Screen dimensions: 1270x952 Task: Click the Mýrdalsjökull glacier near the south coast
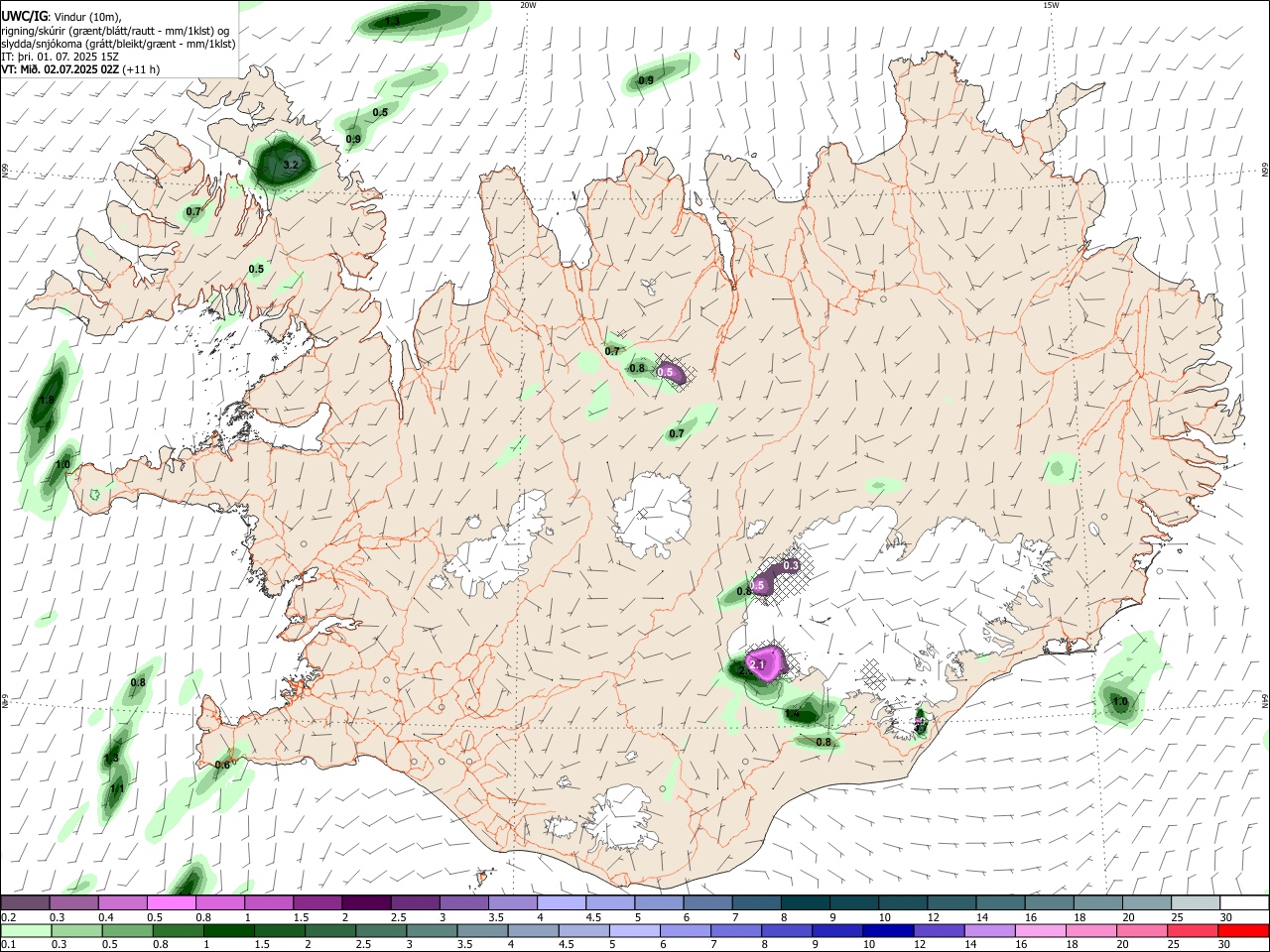tap(622, 818)
